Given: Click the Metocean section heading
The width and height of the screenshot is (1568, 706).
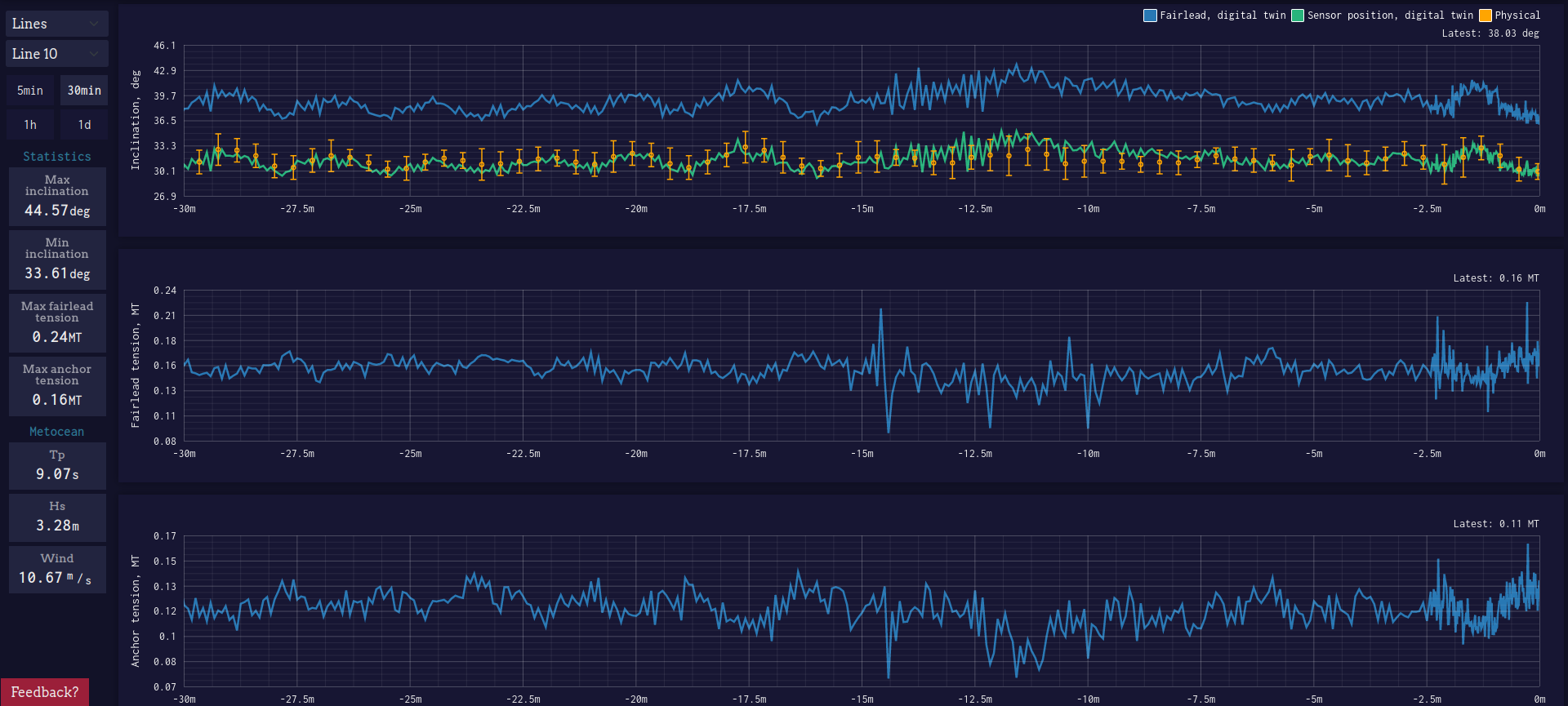Looking at the screenshot, I should (x=57, y=432).
